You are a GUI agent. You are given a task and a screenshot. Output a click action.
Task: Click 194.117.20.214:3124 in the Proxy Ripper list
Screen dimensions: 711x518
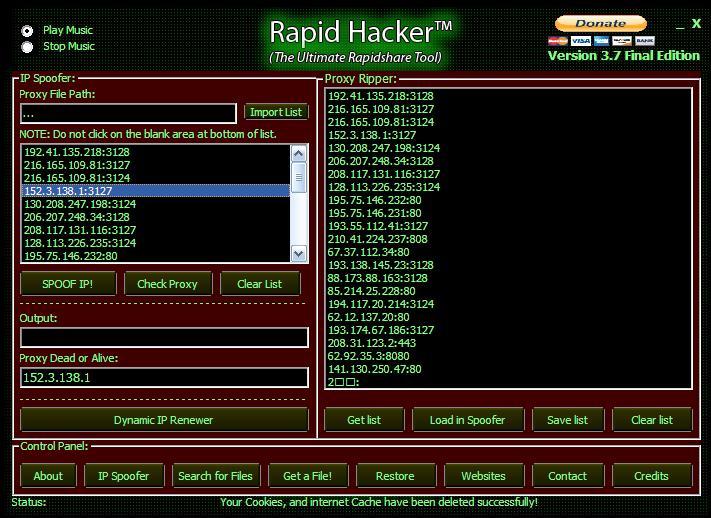[380, 304]
